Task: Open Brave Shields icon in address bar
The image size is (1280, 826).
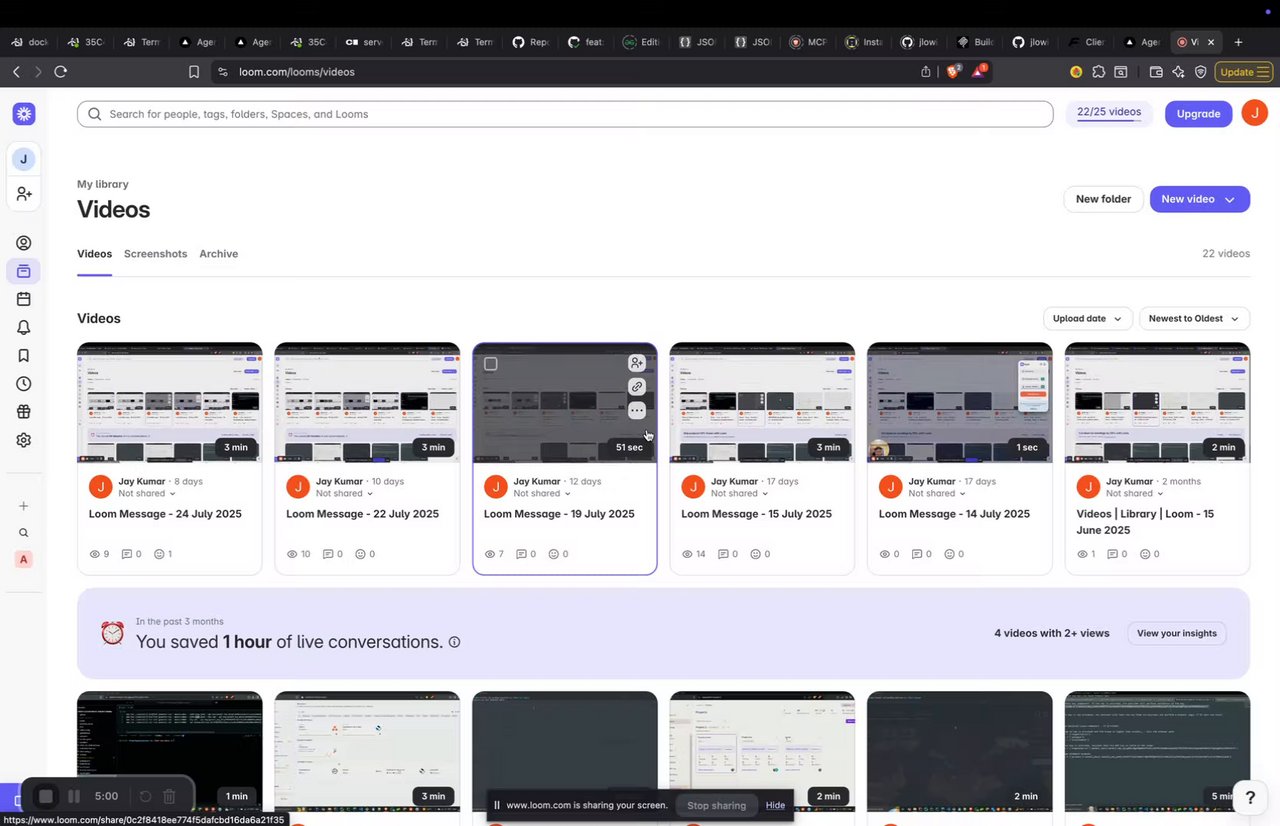Action: click(953, 71)
